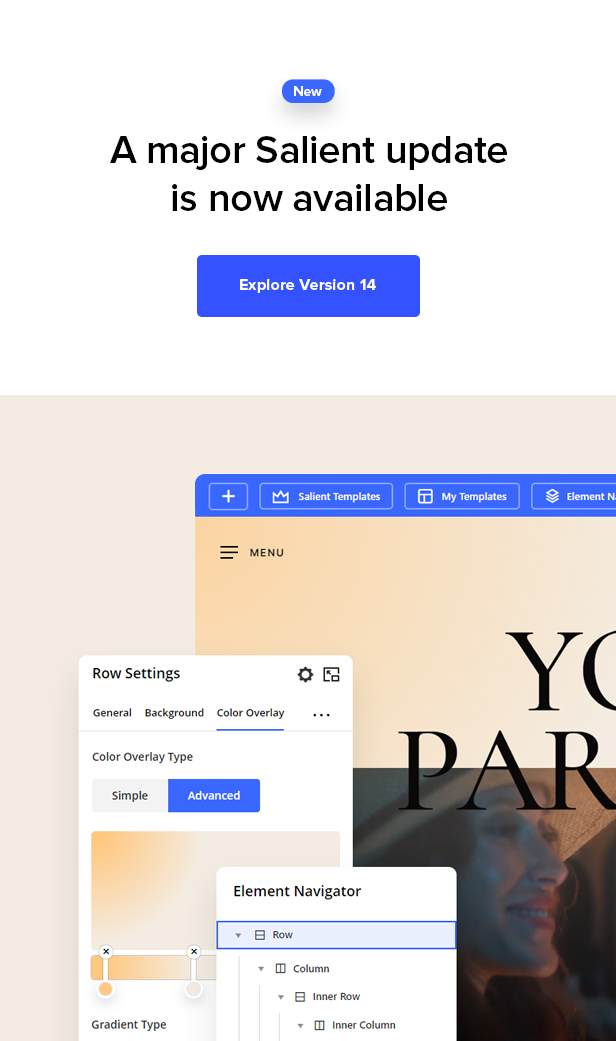The image size is (616, 1041).
Task: Select Inner Column in Element Navigator
Action: click(x=364, y=1025)
